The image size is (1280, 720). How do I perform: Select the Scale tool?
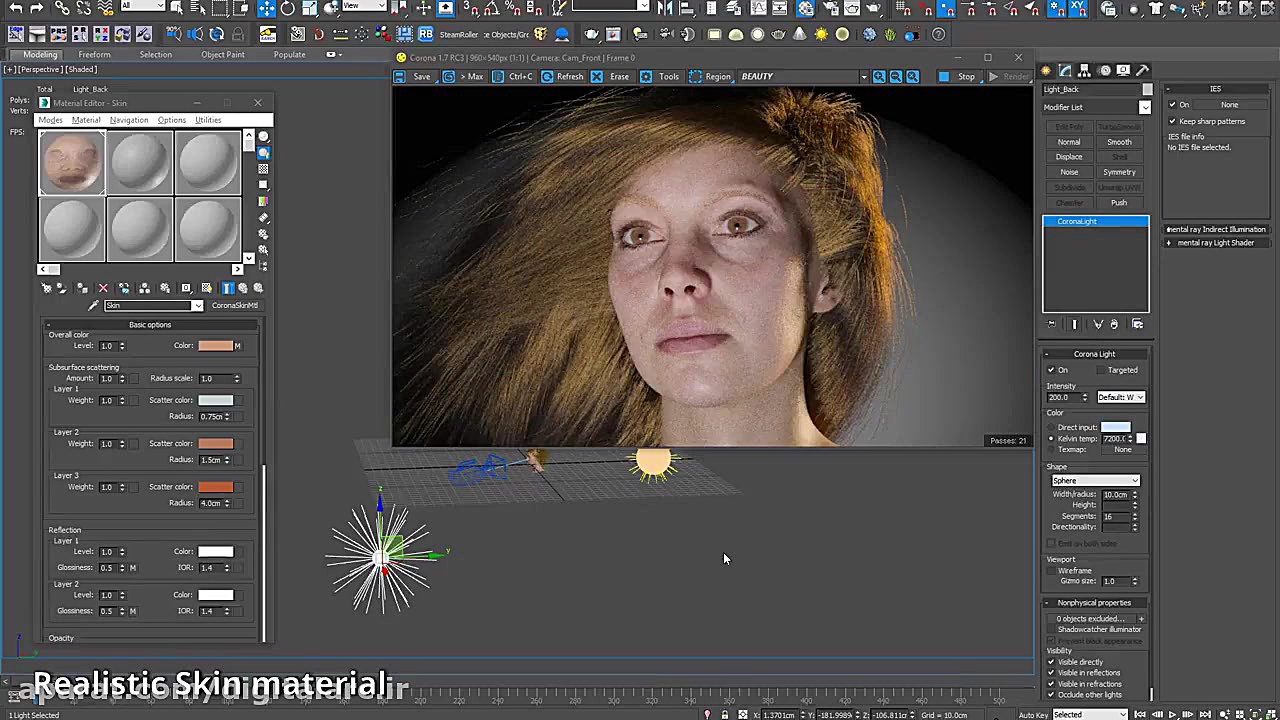[310, 9]
